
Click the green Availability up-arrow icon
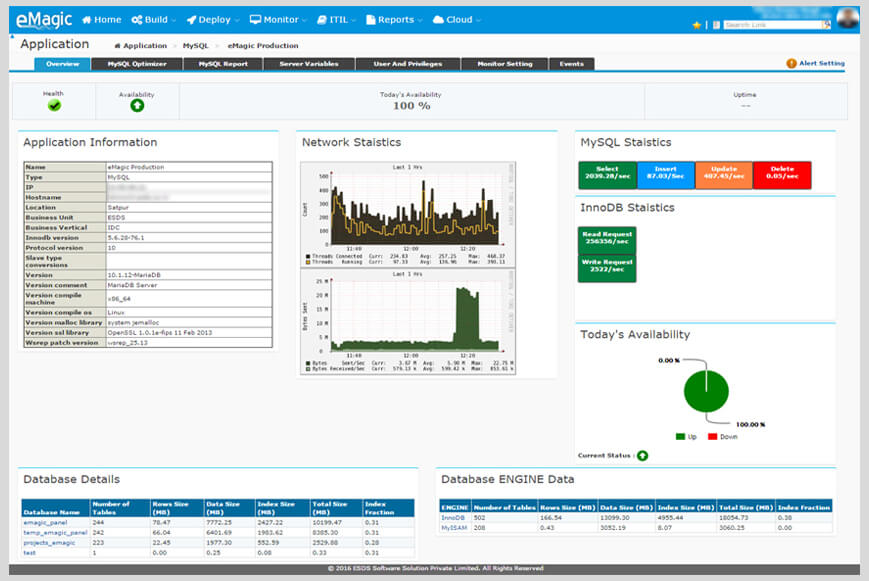[137, 105]
